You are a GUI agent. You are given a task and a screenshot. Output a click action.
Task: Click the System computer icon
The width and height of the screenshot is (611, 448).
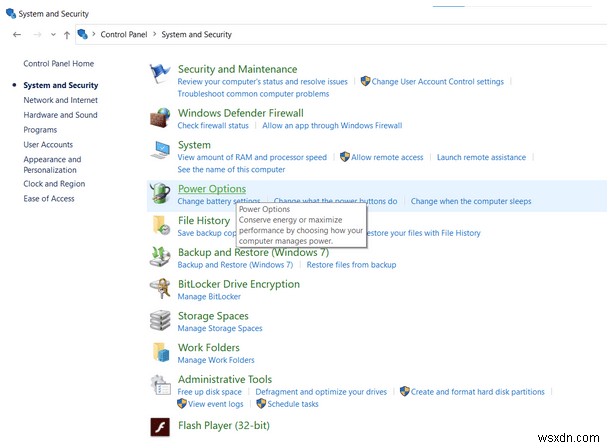[160, 150]
